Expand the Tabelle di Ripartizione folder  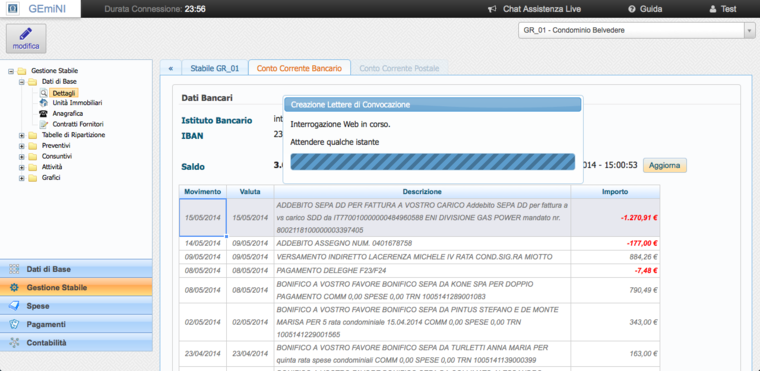pyautogui.click(x=21, y=135)
